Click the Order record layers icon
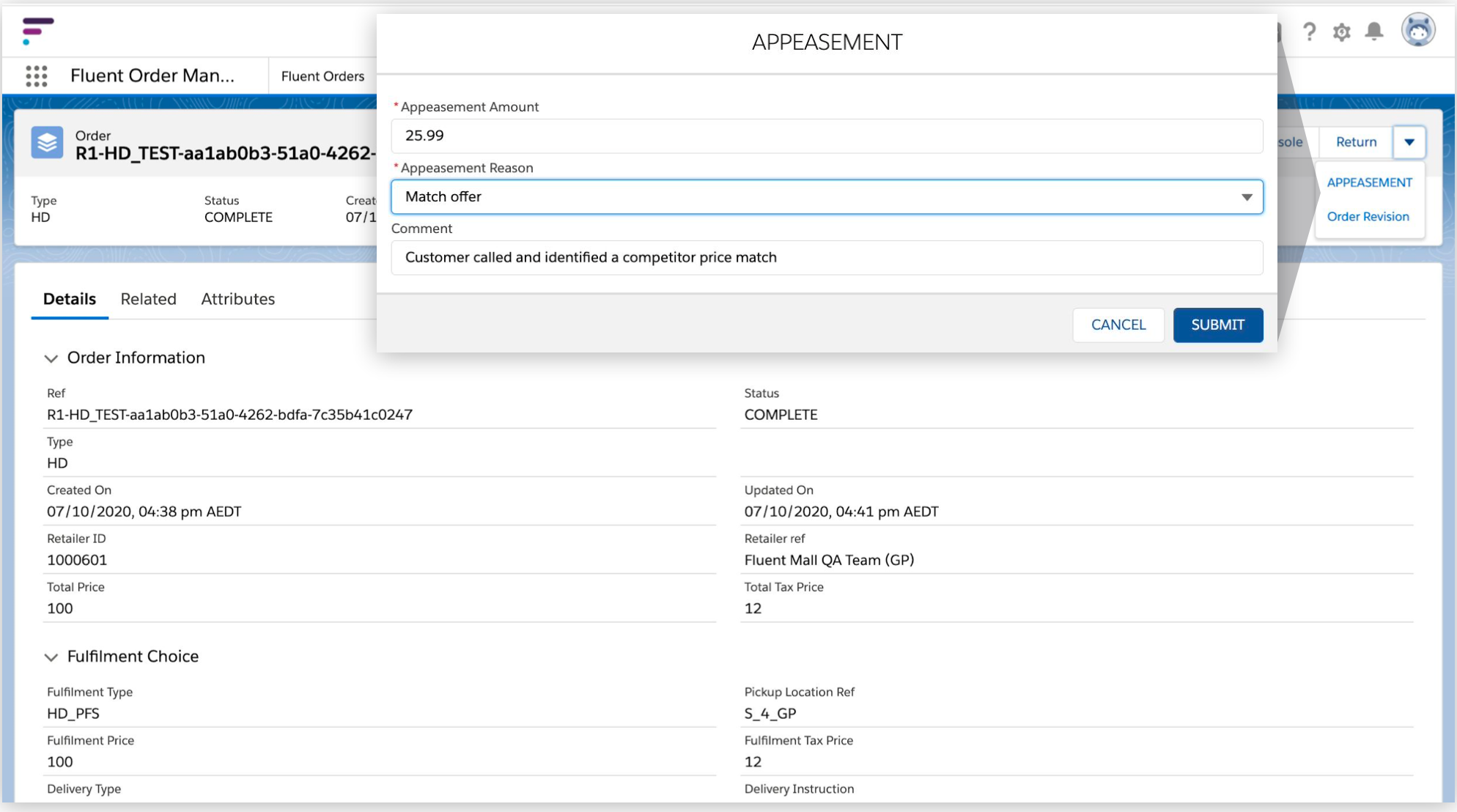The image size is (1457, 812). (x=47, y=144)
